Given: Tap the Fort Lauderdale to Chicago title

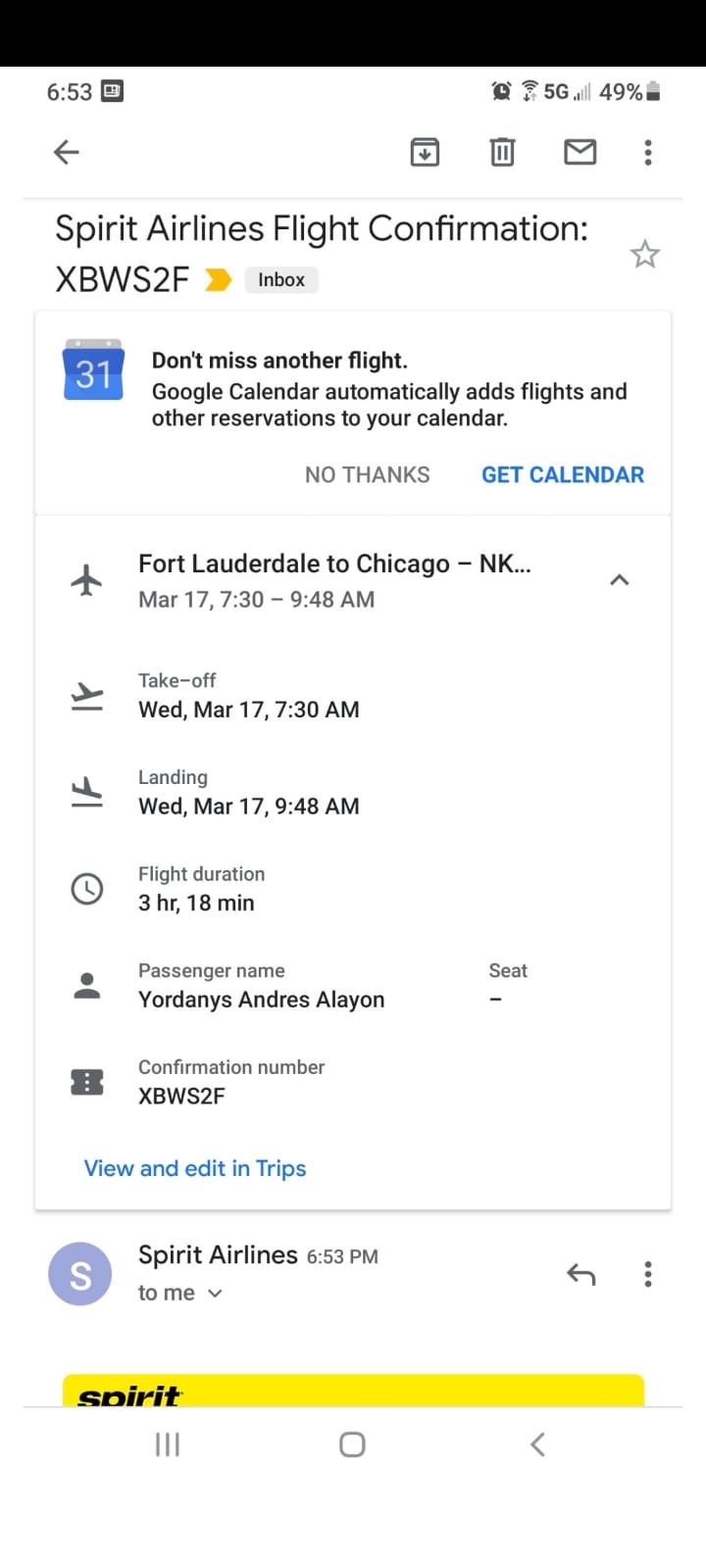Looking at the screenshot, I should coord(334,564).
